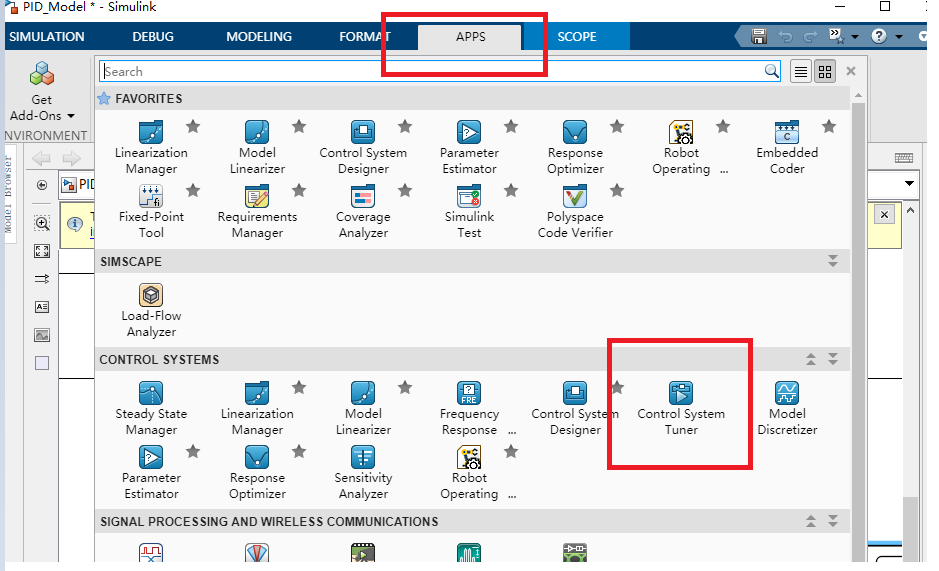Toggle favorite star for Simulink Test
Image resolution: width=939 pixels, height=571 pixels.
pyautogui.click(x=511, y=191)
